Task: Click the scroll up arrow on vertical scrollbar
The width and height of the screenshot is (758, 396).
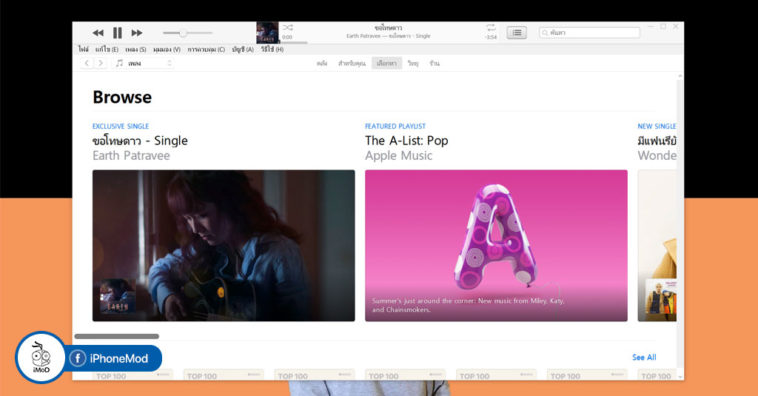Action: click(x=680, y=76)
